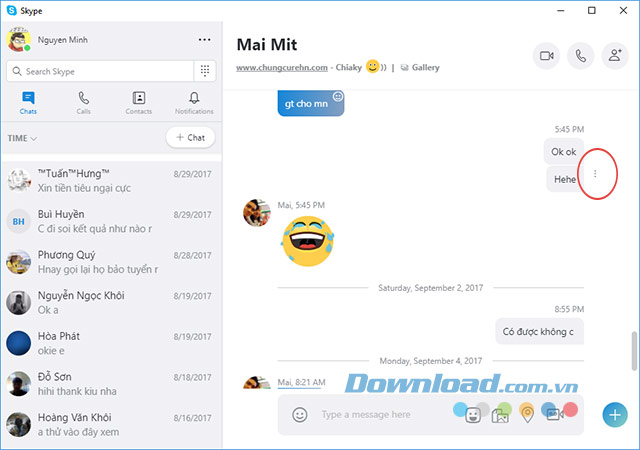
Task: Switch to the Chats tab
Action: point(28,102)
